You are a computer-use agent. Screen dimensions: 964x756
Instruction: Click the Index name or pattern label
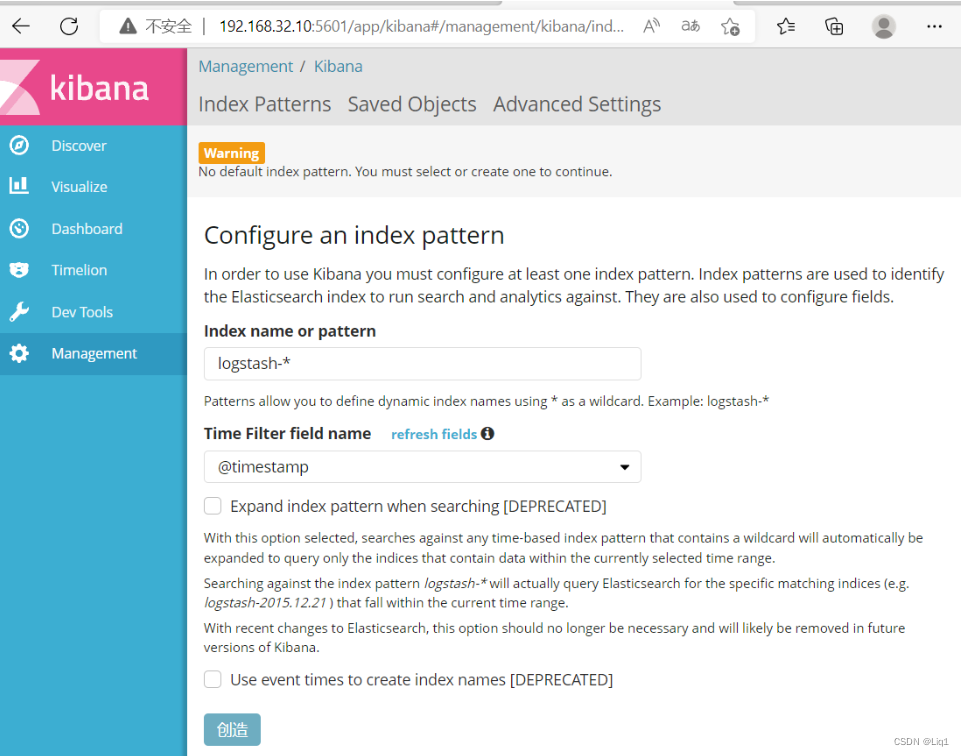coord(290,331)
